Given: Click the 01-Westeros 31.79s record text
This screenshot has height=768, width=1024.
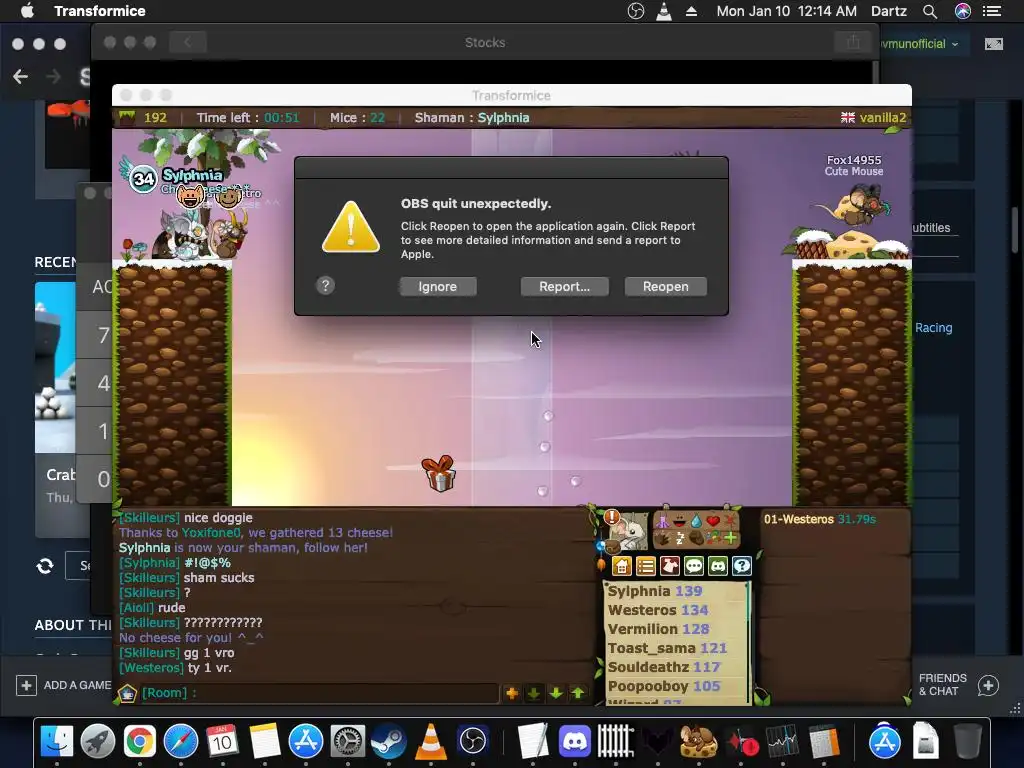Looking at the screenshot, I should pos(820,519).
